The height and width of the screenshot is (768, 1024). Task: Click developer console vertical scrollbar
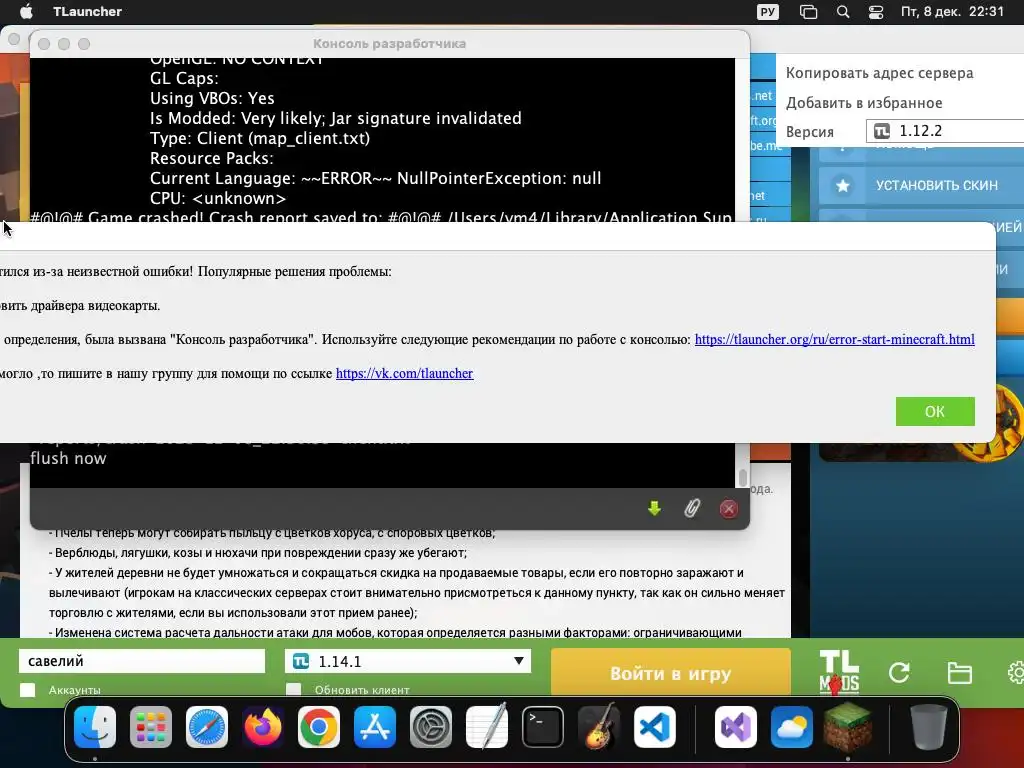click(x=743, y=478)
